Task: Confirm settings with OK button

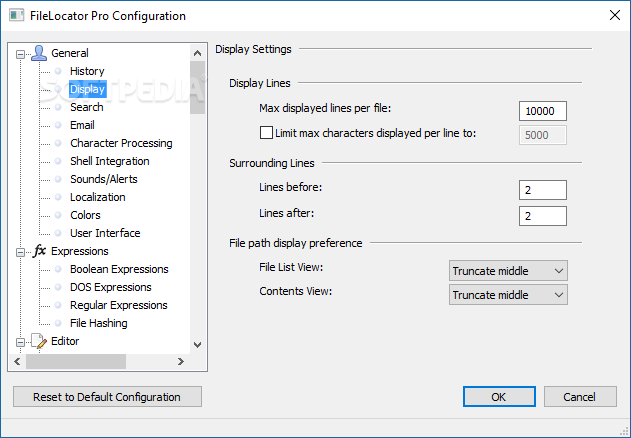Action: [499, 397]
